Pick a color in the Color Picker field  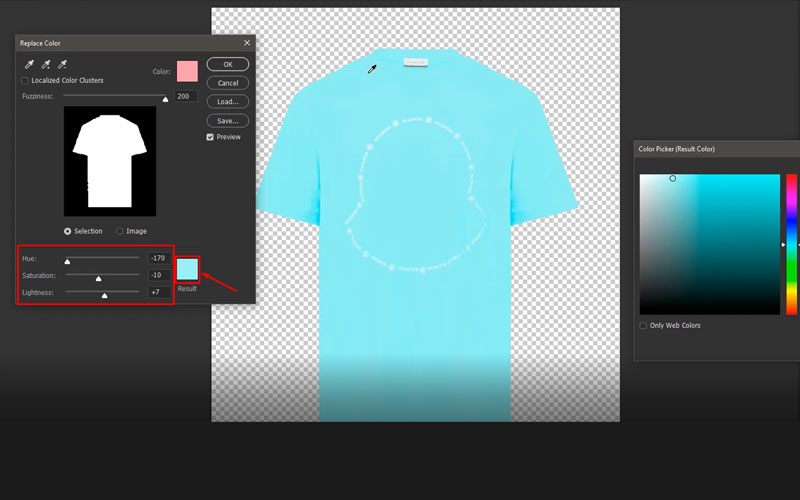(710, 244)
